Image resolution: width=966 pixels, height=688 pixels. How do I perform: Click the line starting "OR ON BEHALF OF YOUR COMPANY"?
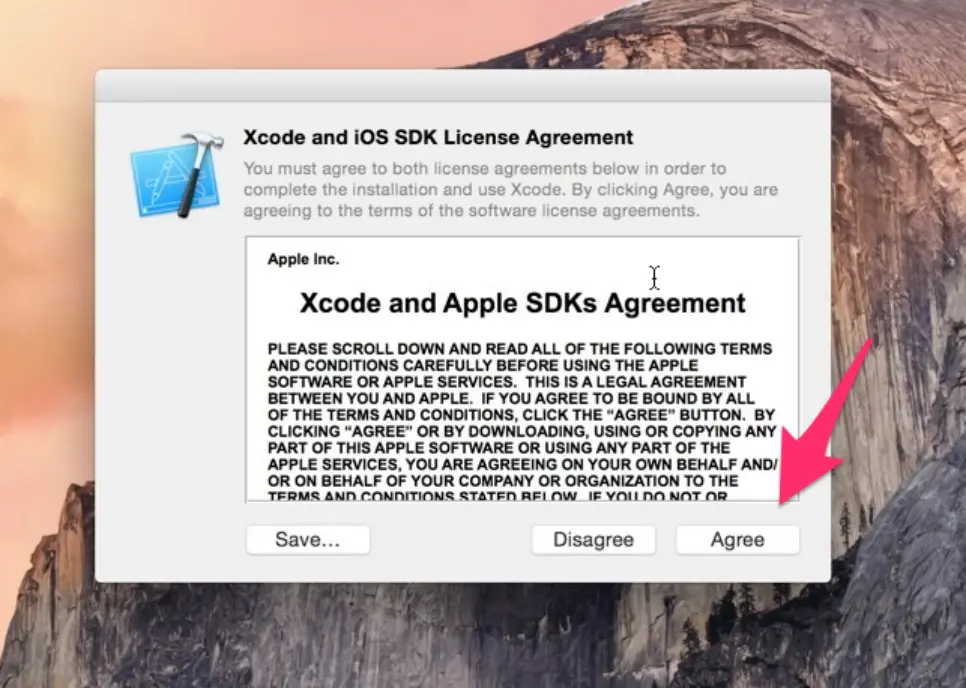[503, 481]
